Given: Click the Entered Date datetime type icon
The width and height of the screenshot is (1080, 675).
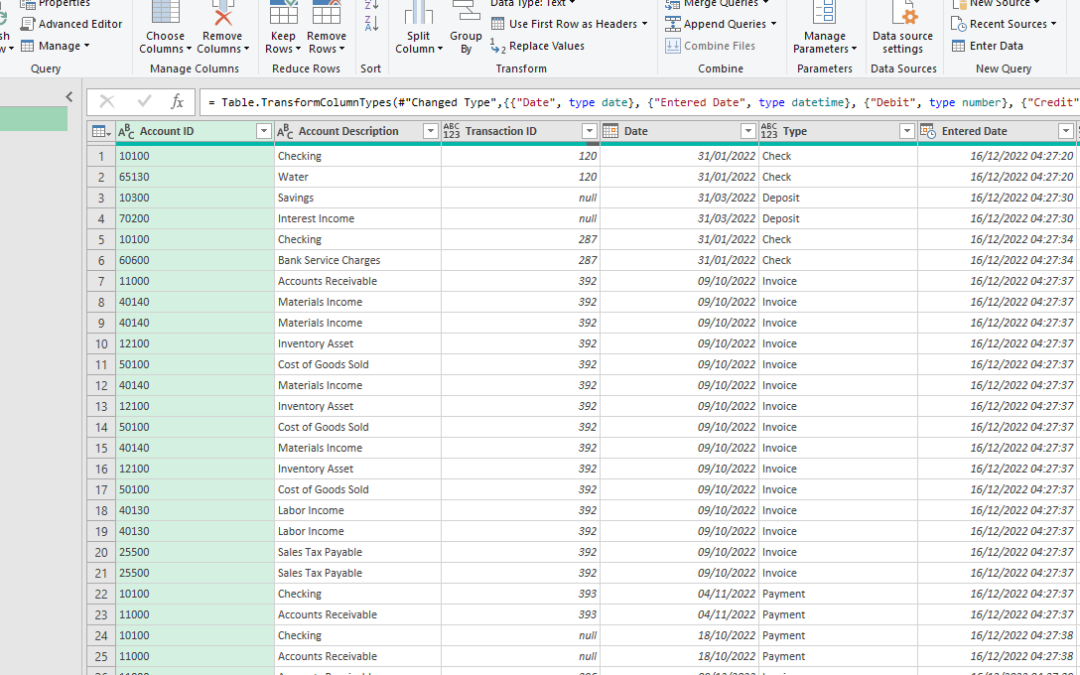Looking at the screenshot, I should [x=928, y=131].
